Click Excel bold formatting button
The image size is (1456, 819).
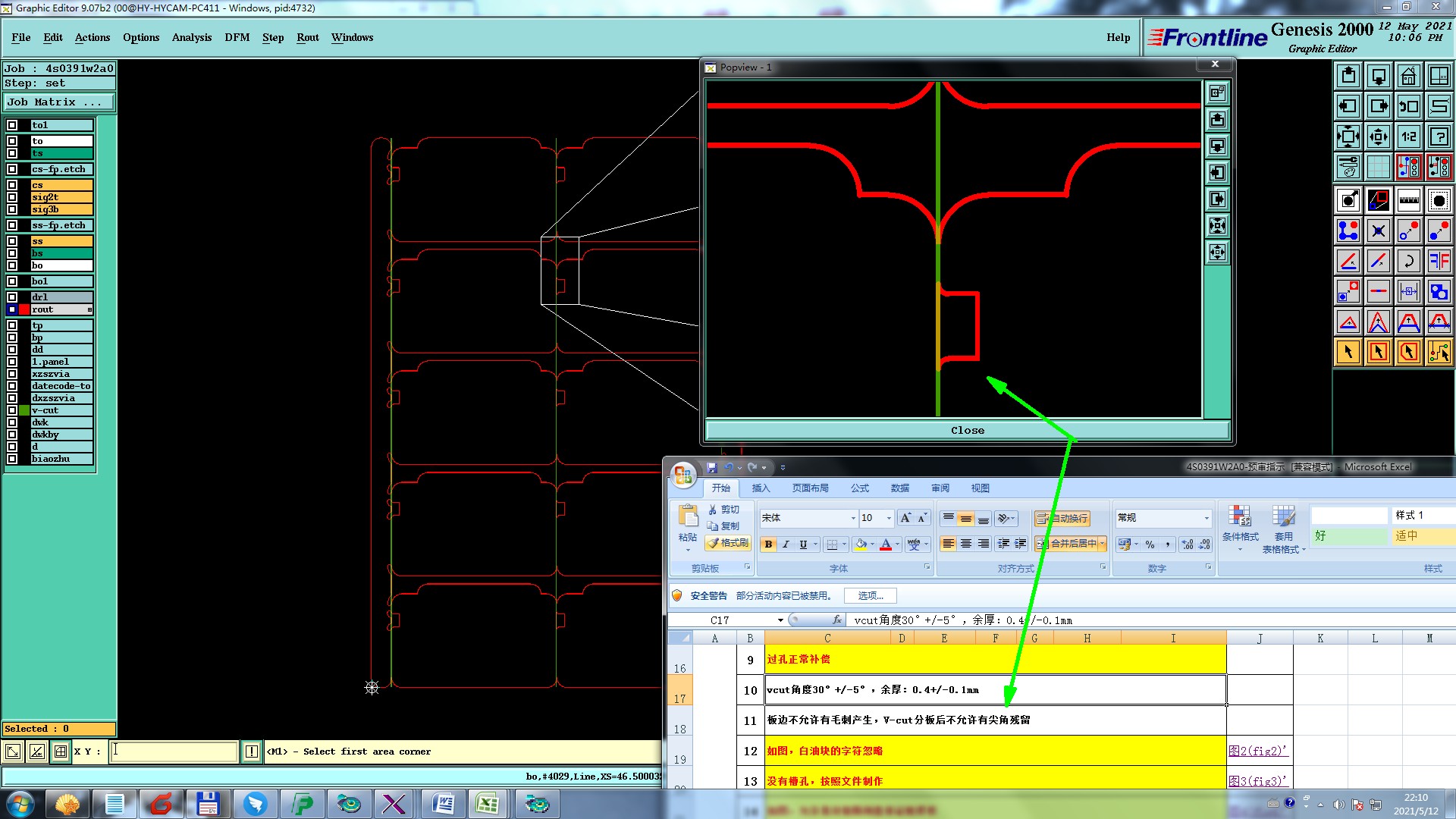768,544
